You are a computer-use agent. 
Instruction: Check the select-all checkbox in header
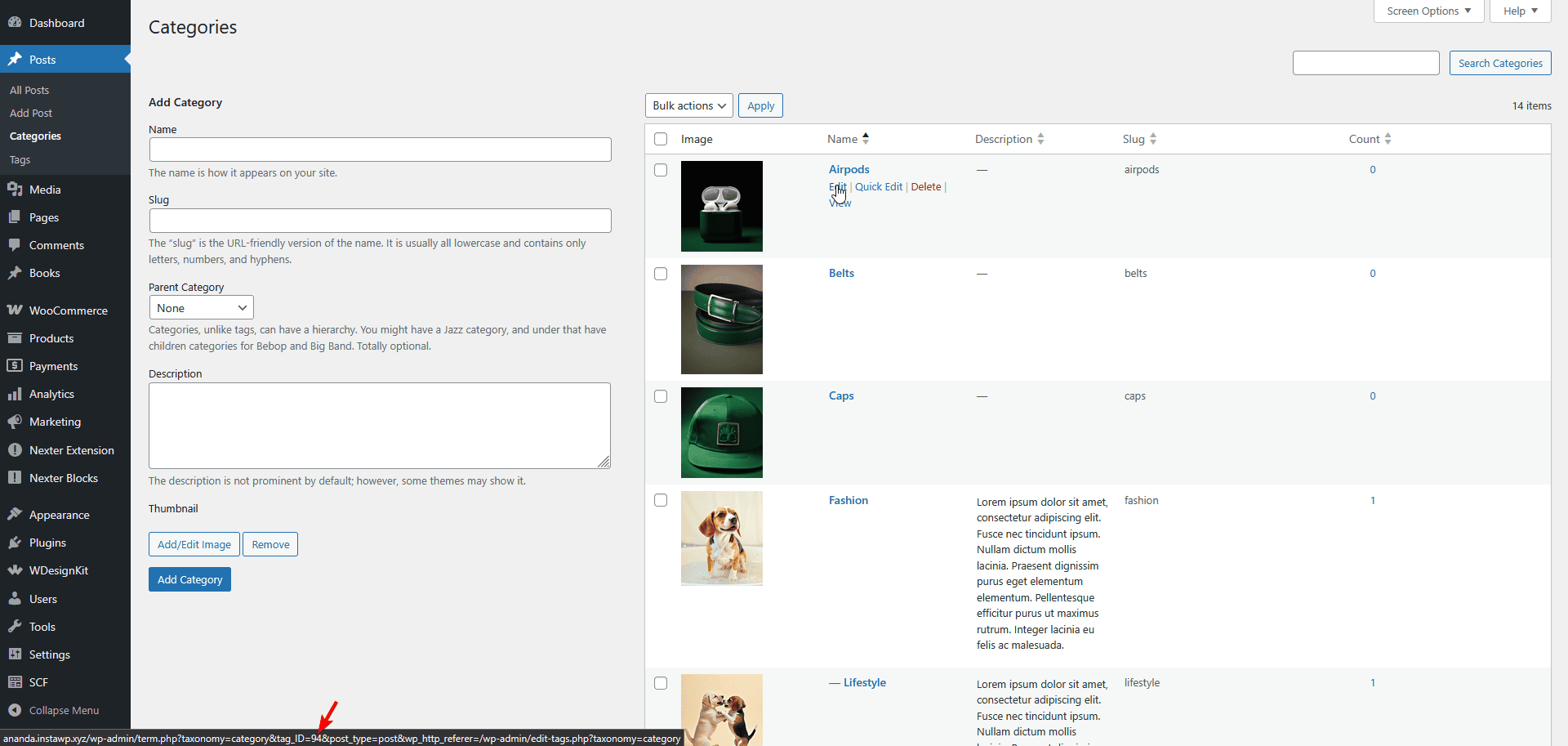tap(661, 139)
